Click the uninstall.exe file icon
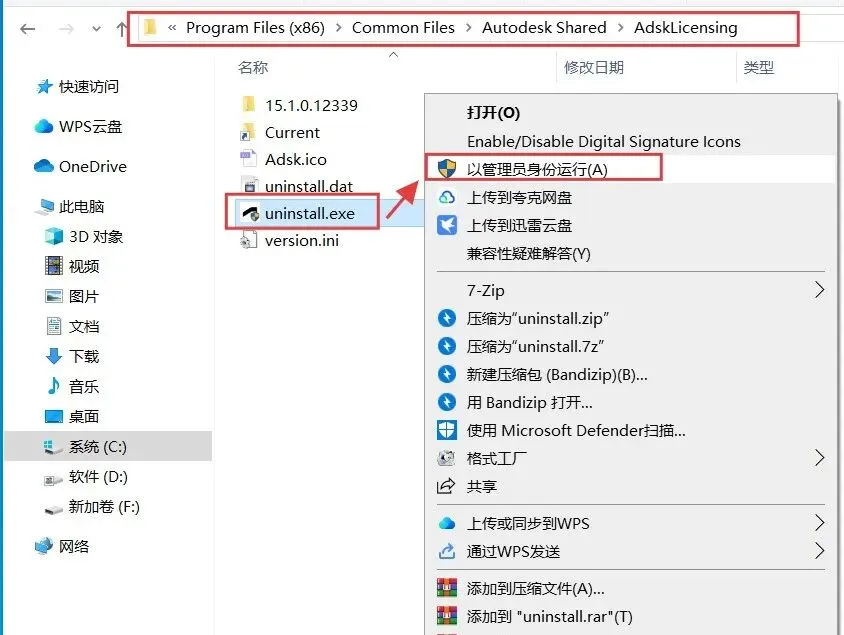844x635 pixels. coord(250,213)
